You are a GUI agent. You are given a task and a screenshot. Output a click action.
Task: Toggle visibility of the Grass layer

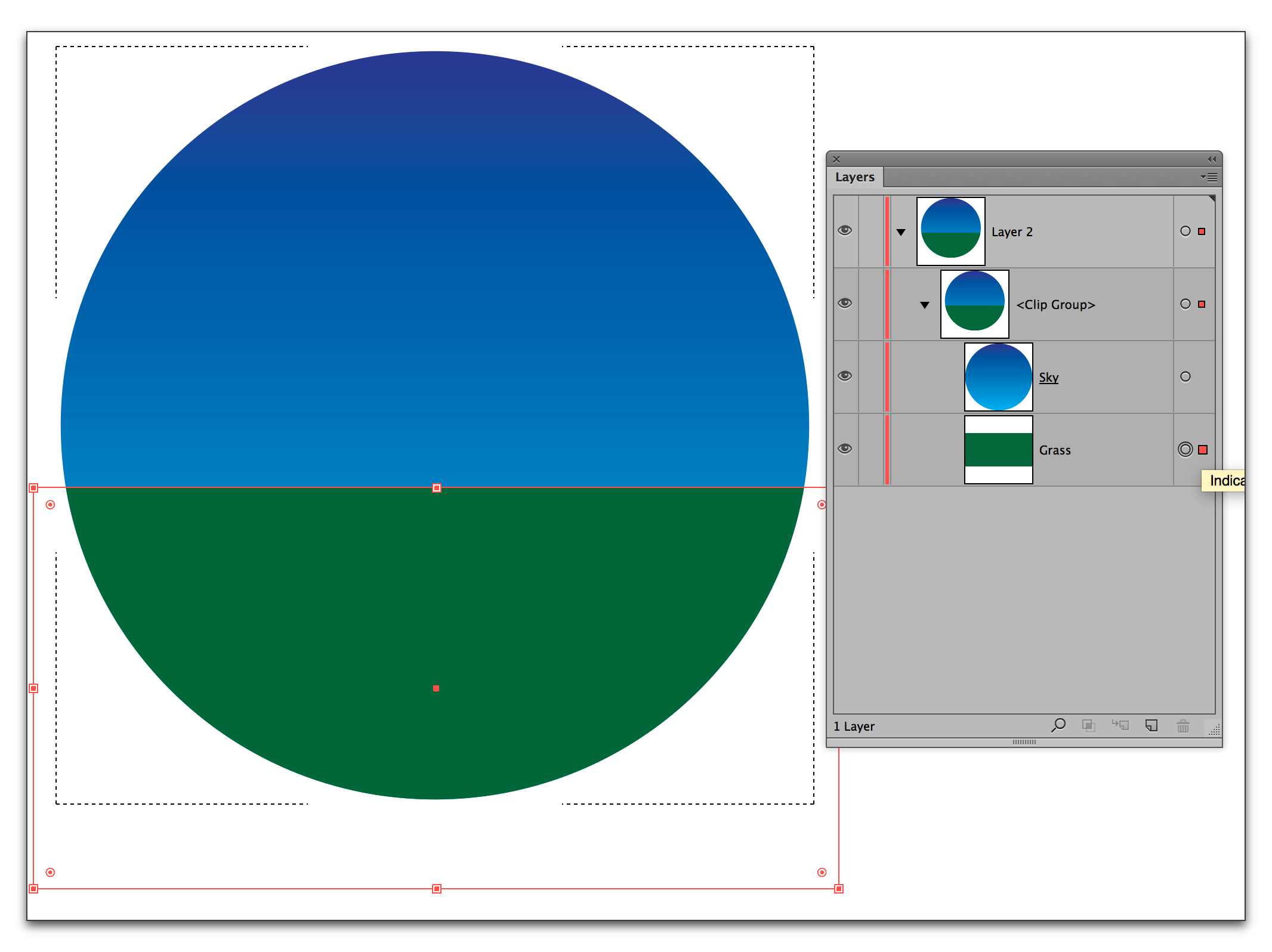(845, 449)
